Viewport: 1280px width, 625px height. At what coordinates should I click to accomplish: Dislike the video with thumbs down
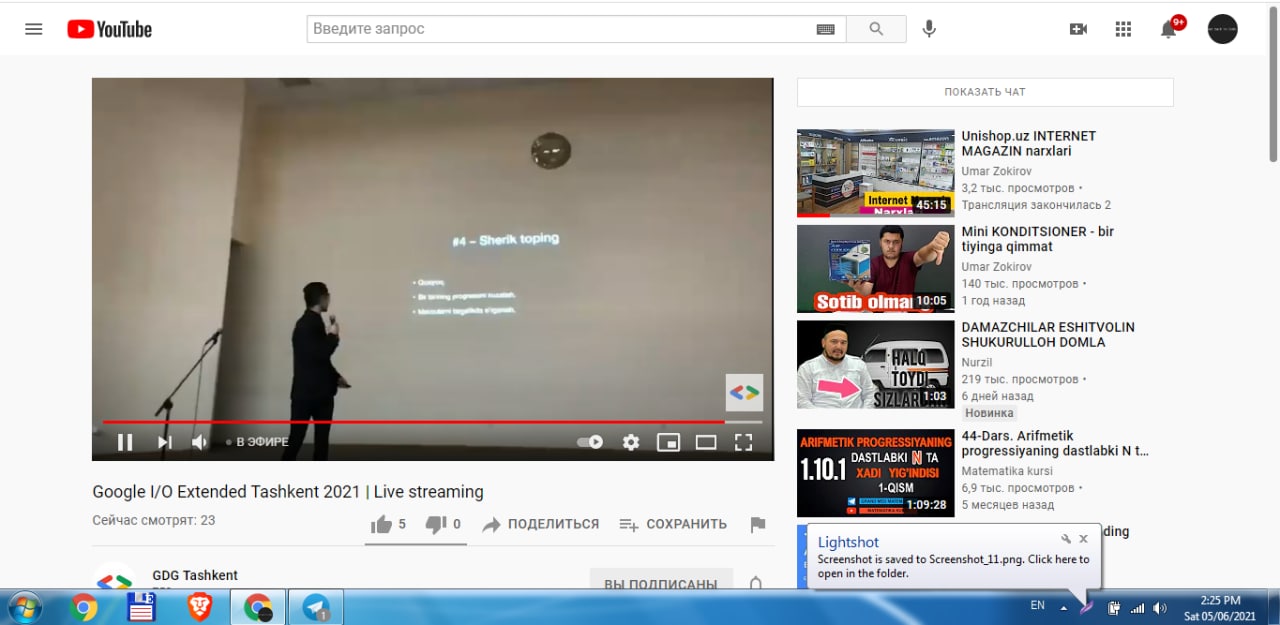[x=443, y=524]
